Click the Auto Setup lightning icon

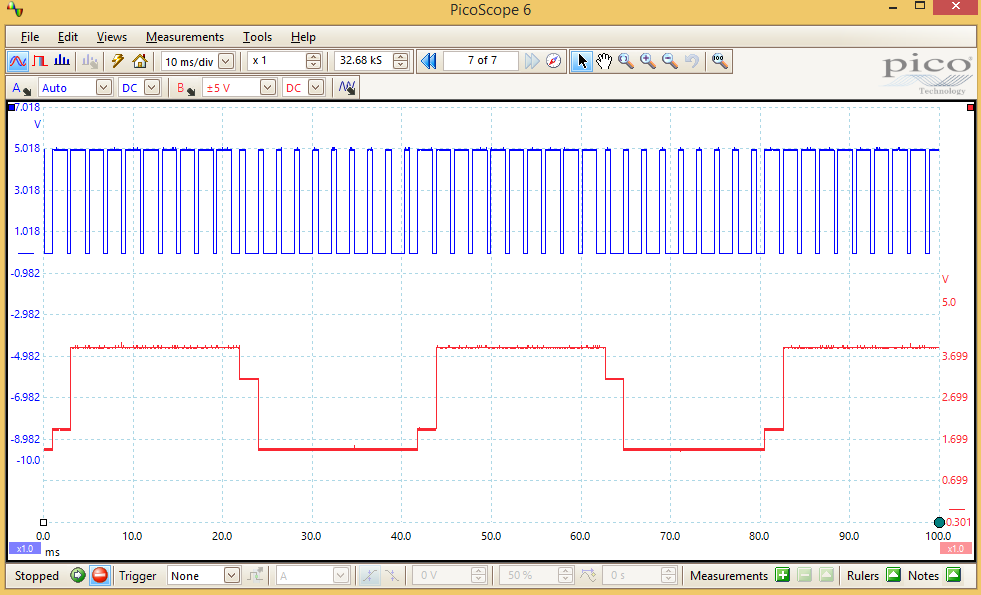tap(118, 61)
